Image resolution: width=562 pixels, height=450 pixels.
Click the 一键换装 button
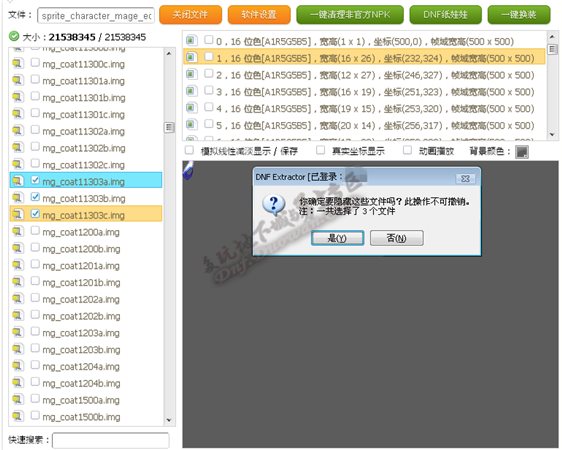click(519, 15)
